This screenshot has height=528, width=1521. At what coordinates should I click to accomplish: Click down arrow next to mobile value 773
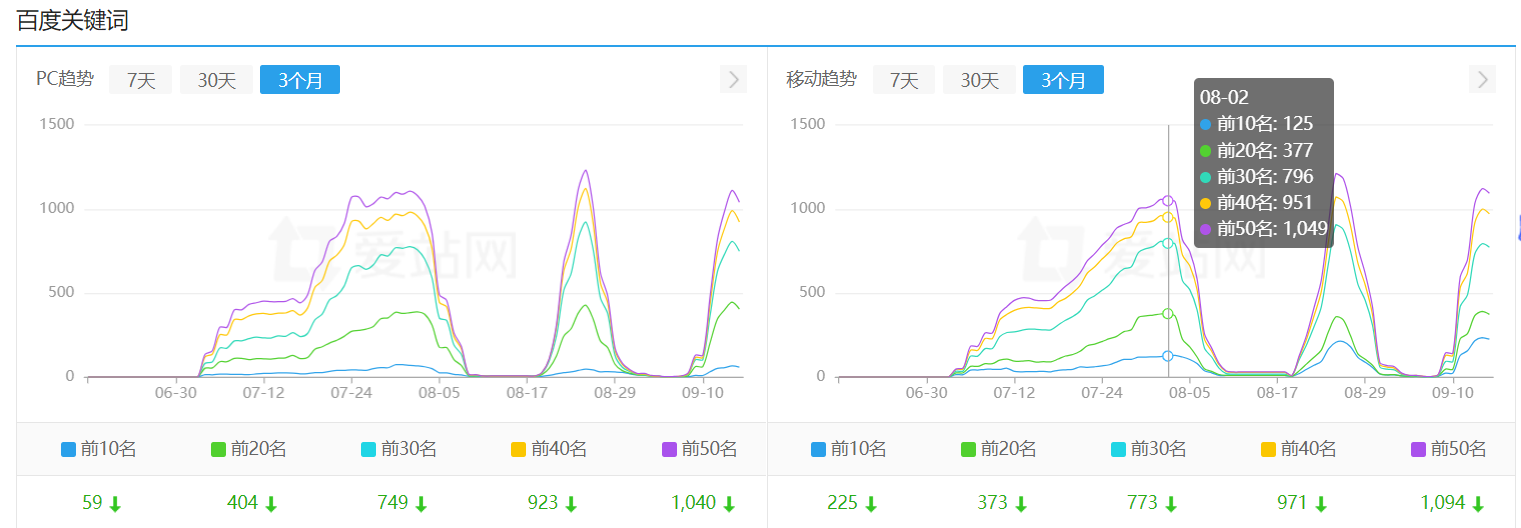tap(1170, 504)
